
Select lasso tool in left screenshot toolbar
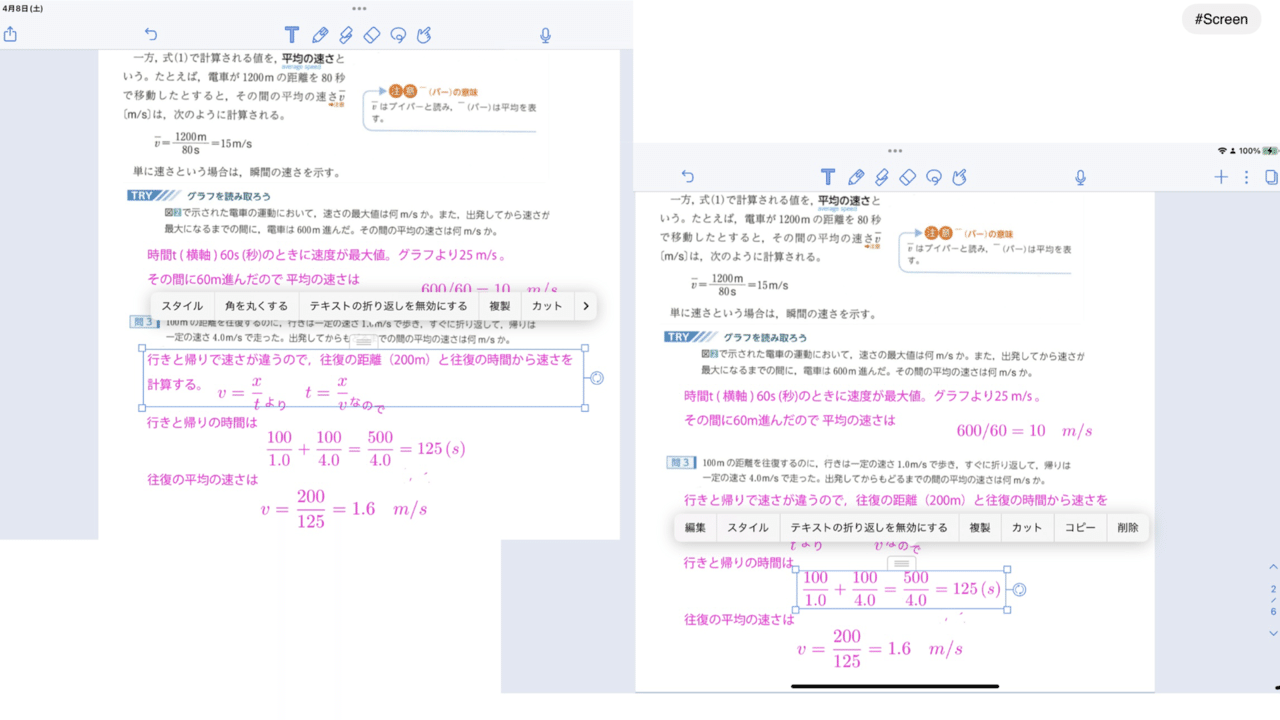398,35
